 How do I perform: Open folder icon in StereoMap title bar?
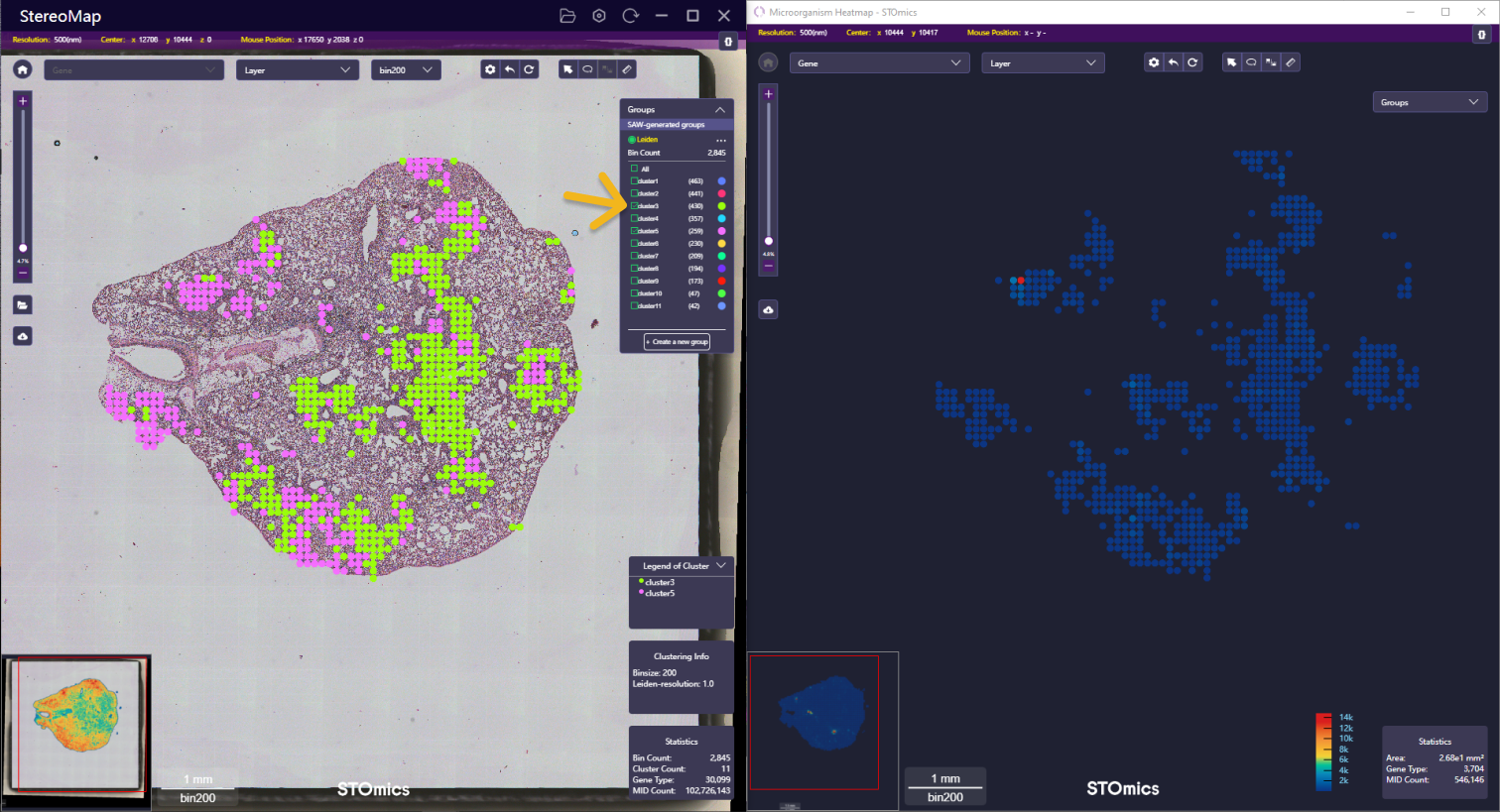(567, 16)
